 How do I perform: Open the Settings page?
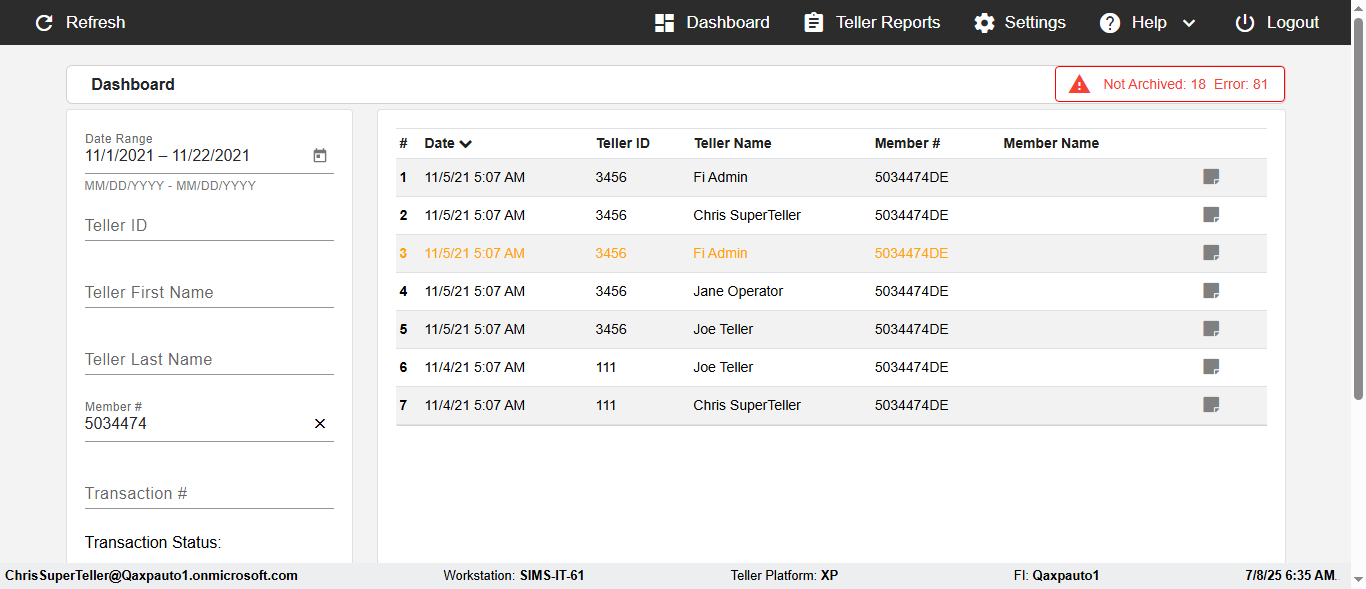1020,23
